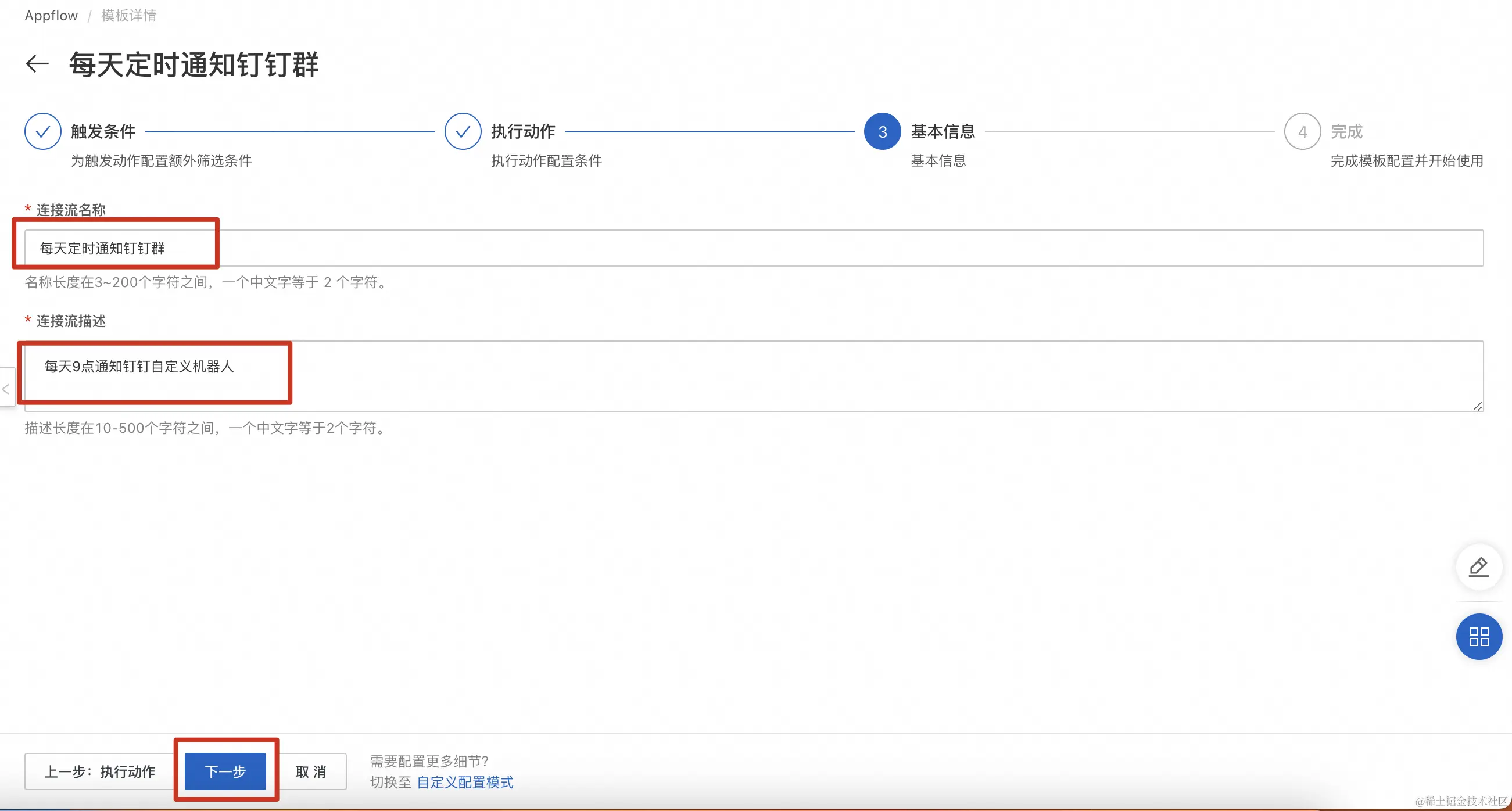Viewport: 1512px width, 811px height.
Task: Click the step 3 基本信息 circle
Action: (882, 131)
